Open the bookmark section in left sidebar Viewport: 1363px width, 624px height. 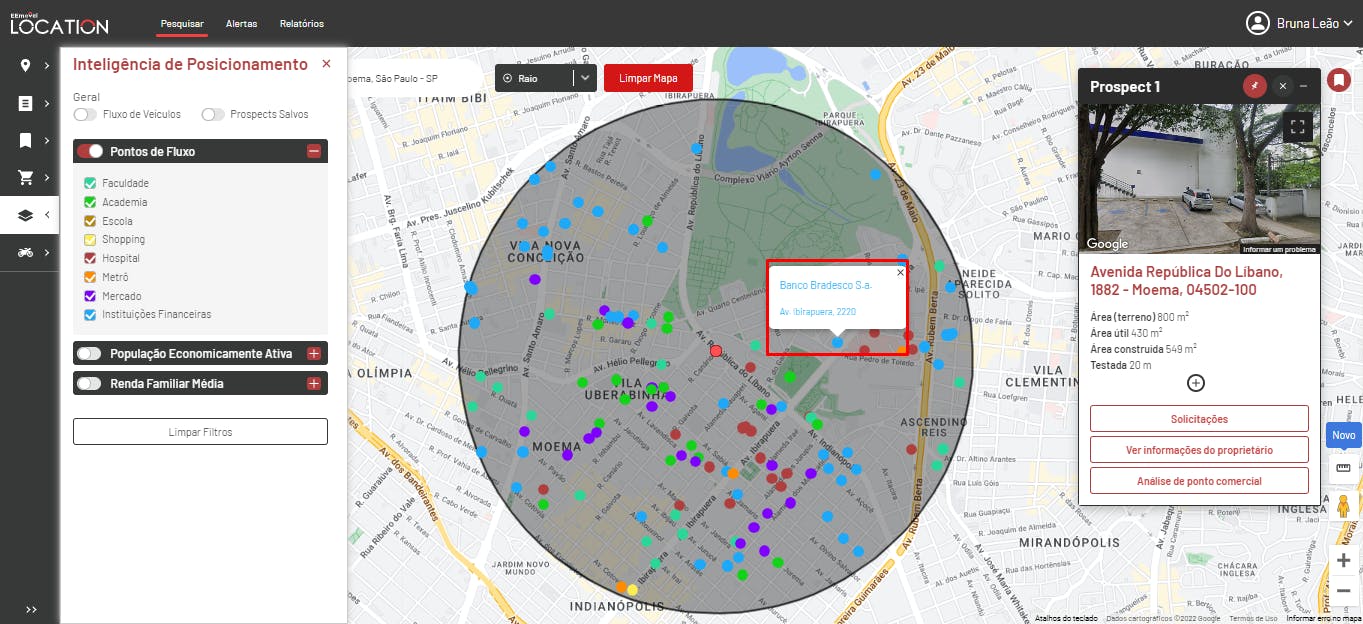pyautogui.click(x=26, y=141)
